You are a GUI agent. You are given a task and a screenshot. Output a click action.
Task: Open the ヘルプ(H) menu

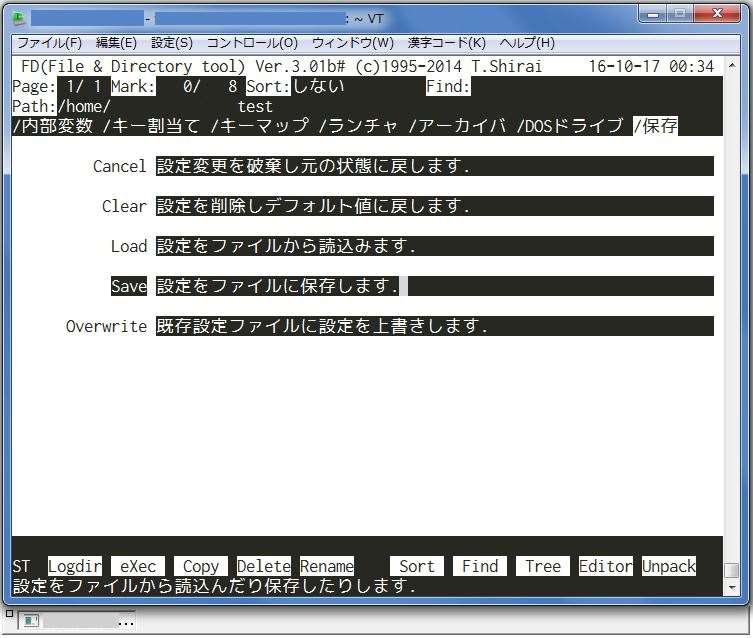pos(527,43)
